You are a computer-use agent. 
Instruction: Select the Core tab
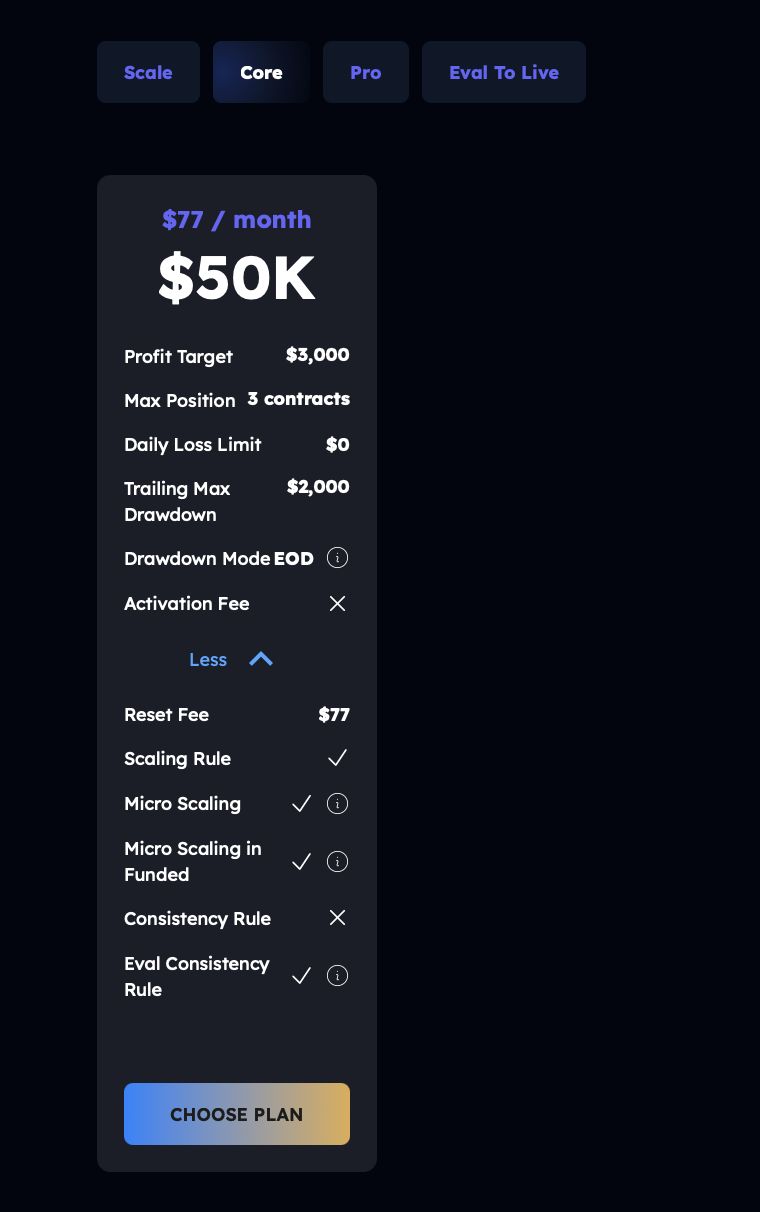coord(261,72)
